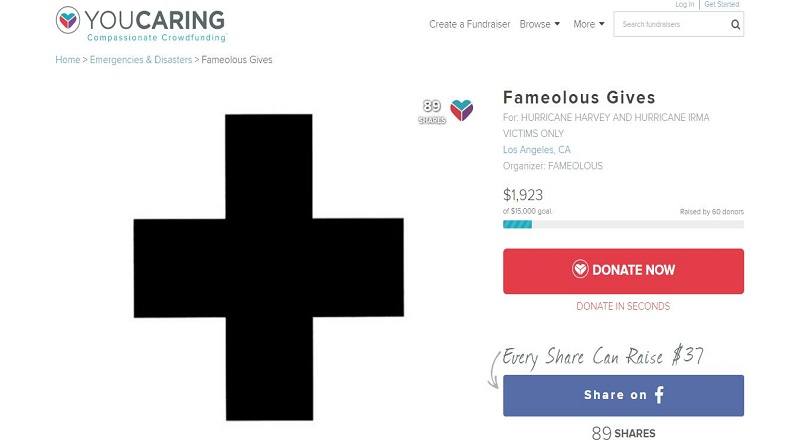Share the fundraiser on Facebook

click(x=623, y=396)
